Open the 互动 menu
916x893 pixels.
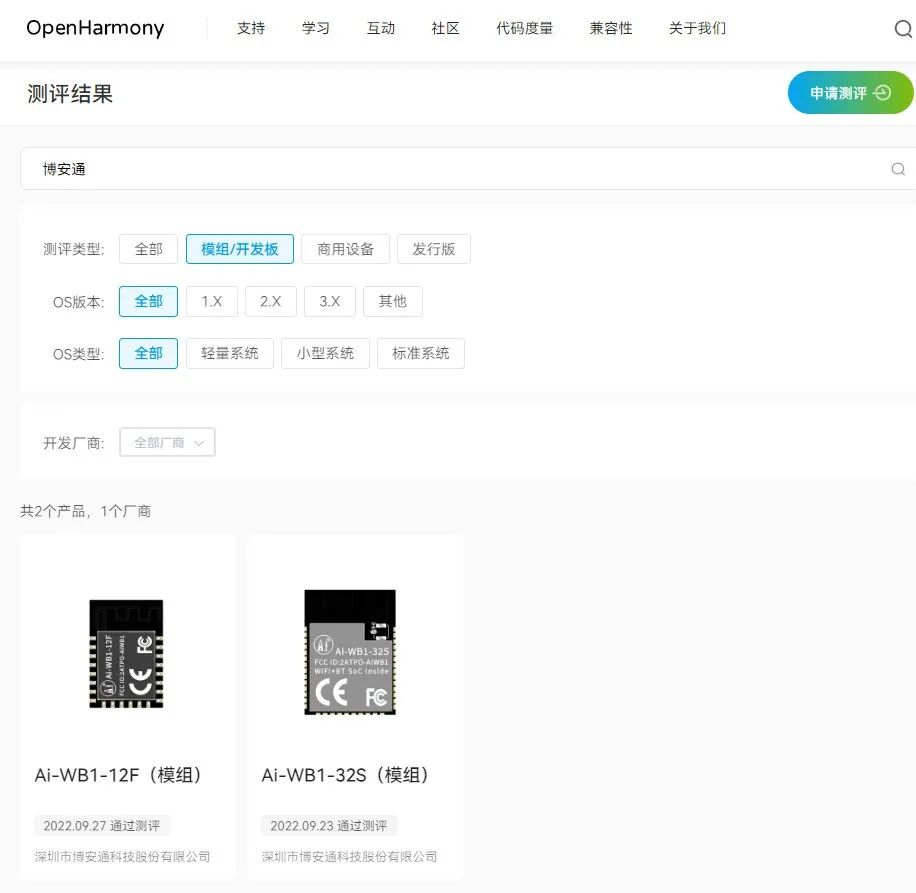click(381, 28)
